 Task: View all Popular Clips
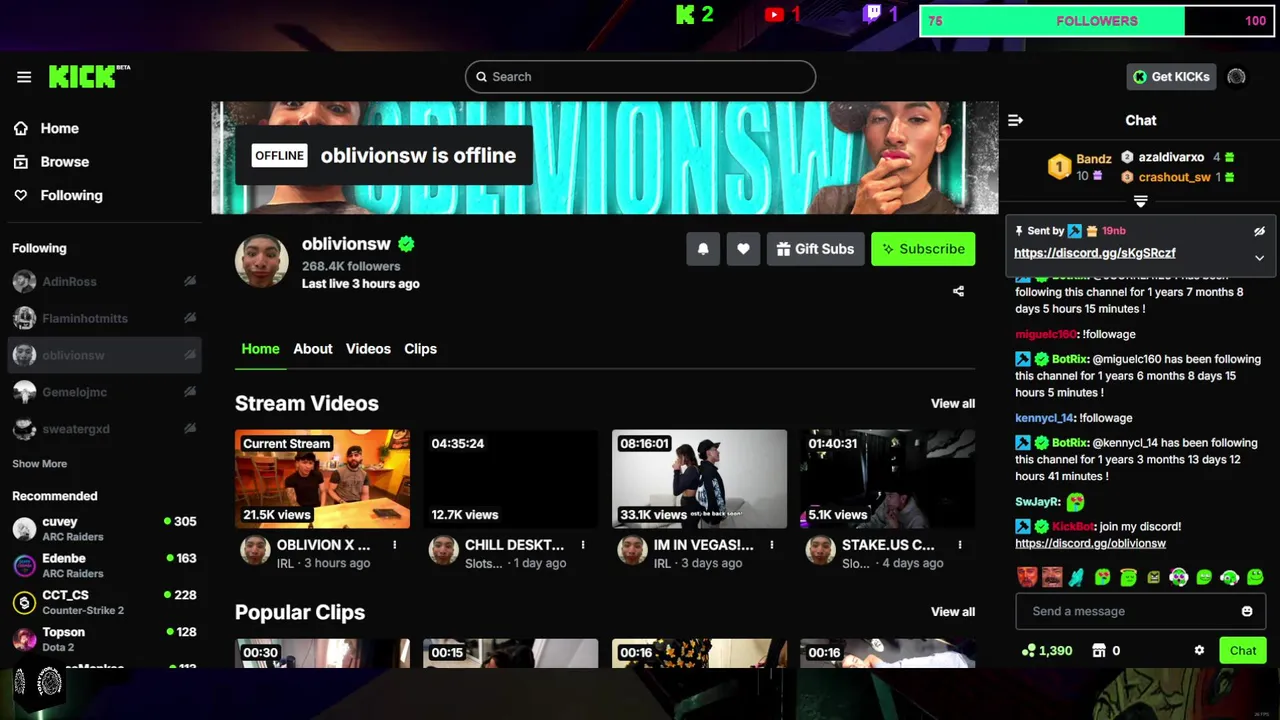pyautogui.click(x=953, y=612)
